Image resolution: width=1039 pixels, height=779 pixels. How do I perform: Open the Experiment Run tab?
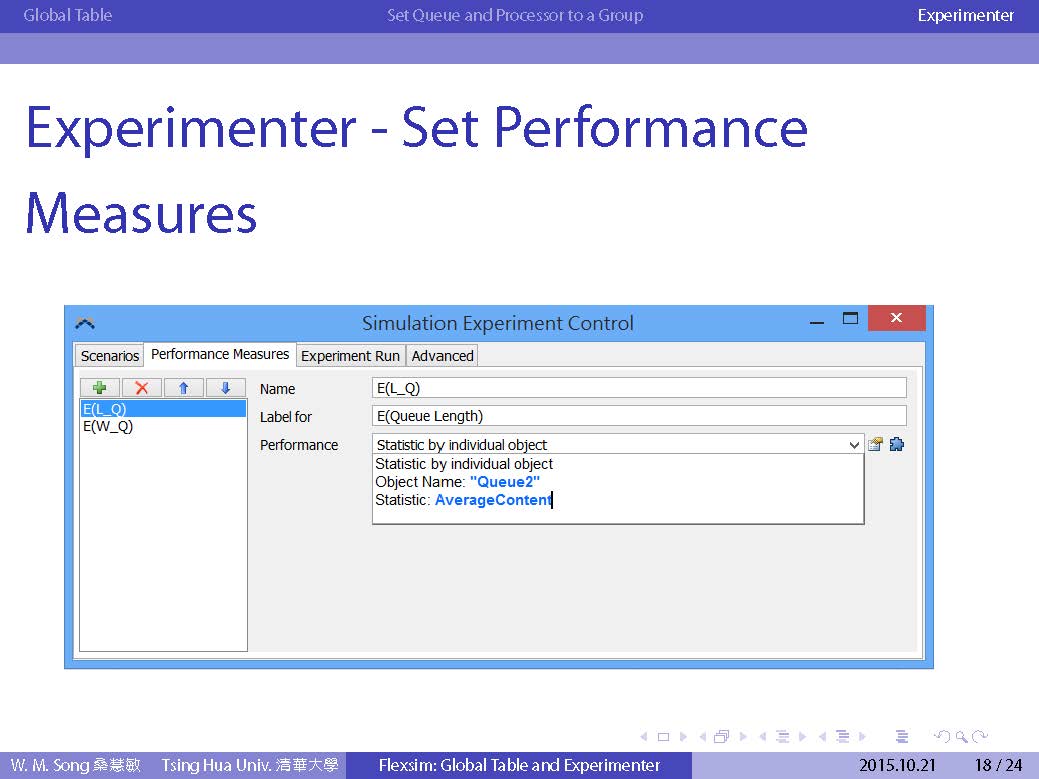point(350,356)
